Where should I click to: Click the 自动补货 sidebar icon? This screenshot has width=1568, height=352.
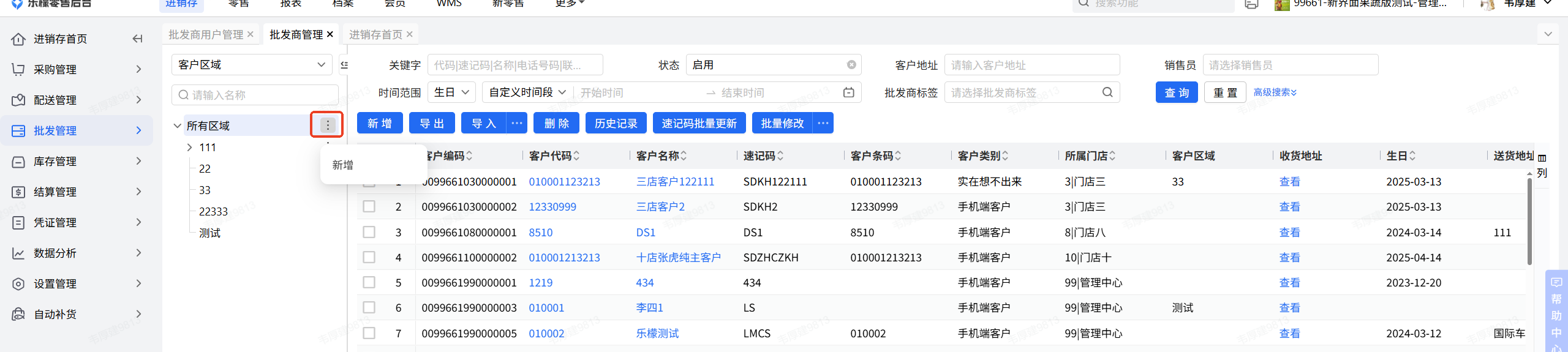point(18,314)
